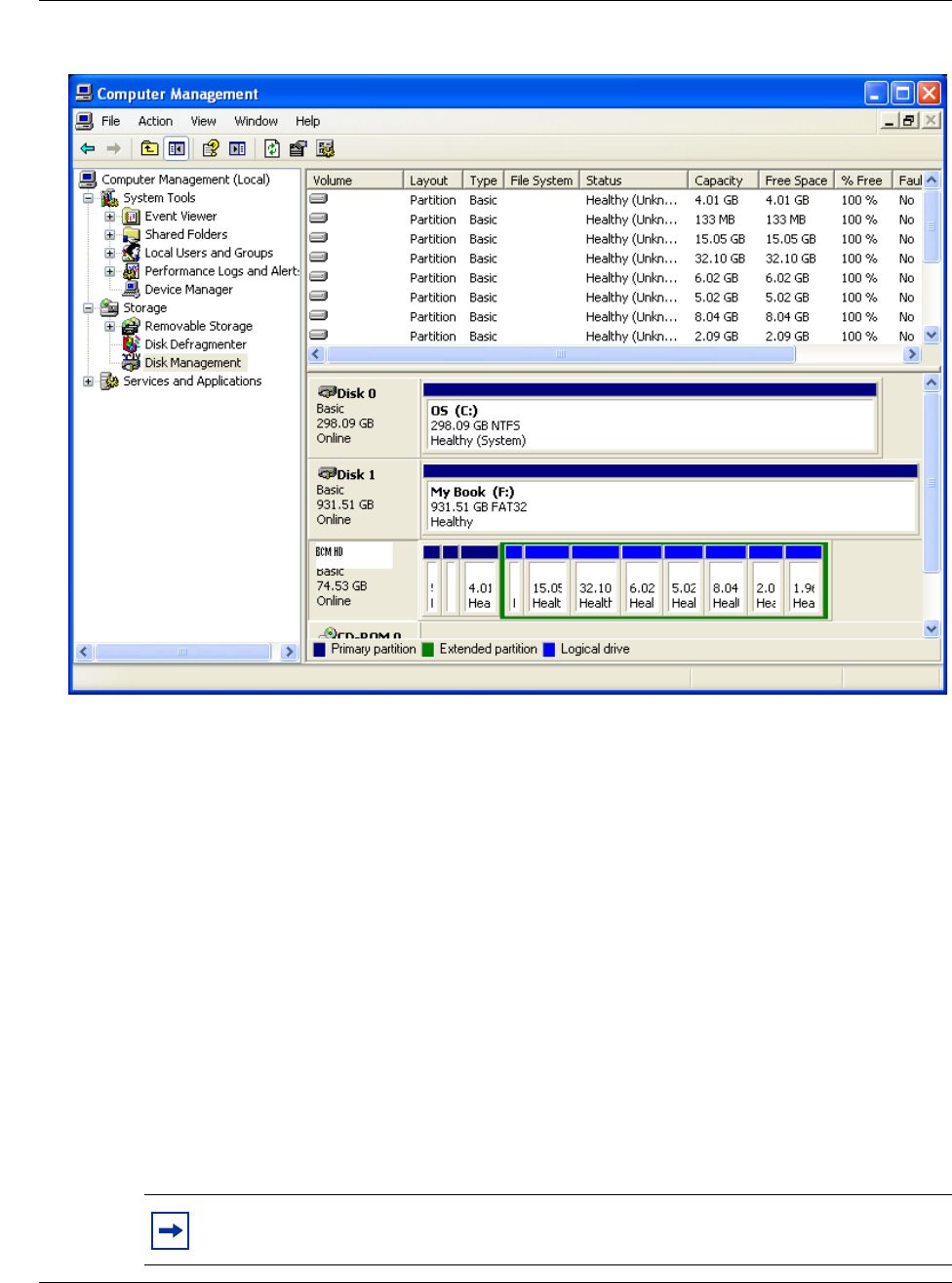952x1283 pixels.
Task: Collapse the System Tools tree node
Action: (x=88, y=198)
